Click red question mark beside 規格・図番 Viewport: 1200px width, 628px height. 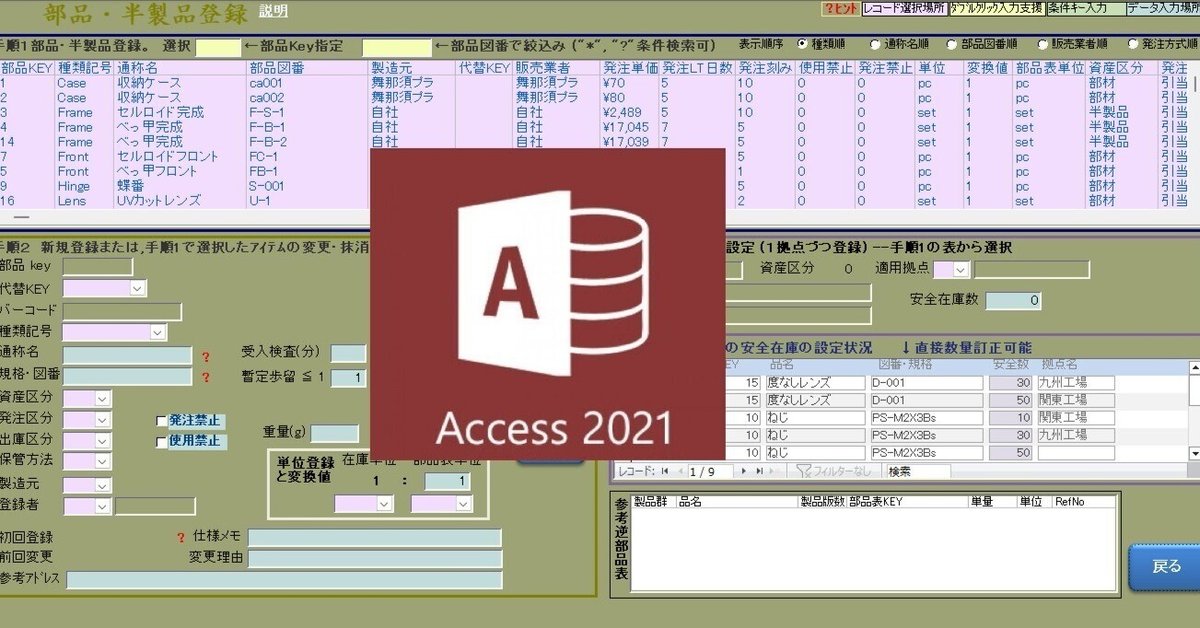(x=207, y=377)
